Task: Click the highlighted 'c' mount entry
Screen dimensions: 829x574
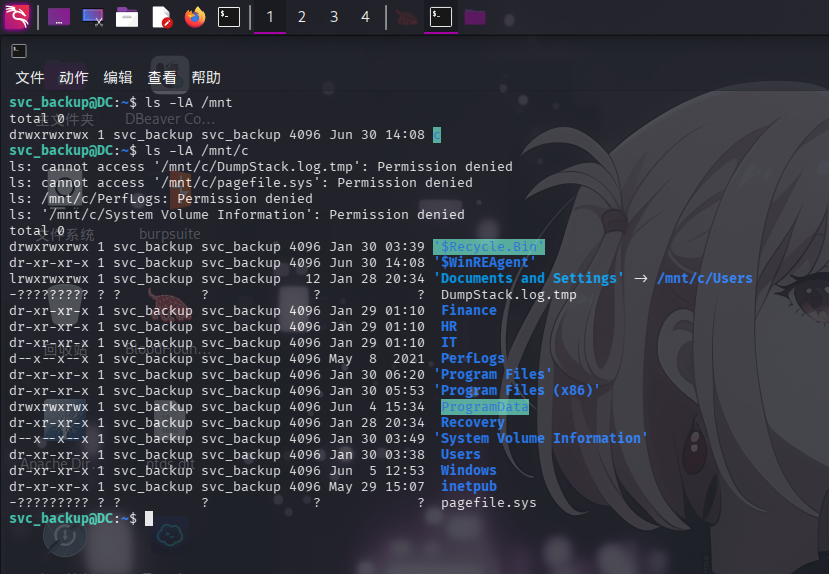Action: coord(437,135)
